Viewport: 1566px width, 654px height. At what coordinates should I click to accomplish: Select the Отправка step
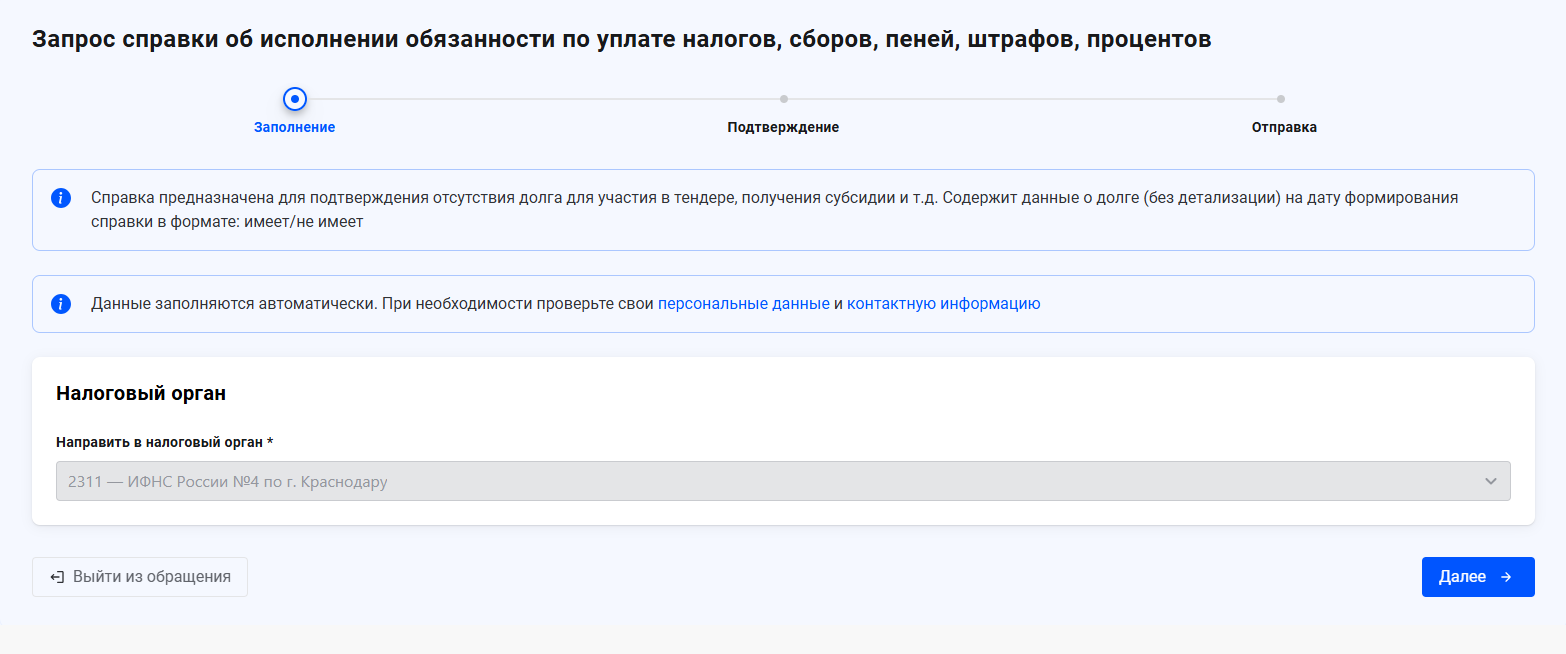point(1284,128)
